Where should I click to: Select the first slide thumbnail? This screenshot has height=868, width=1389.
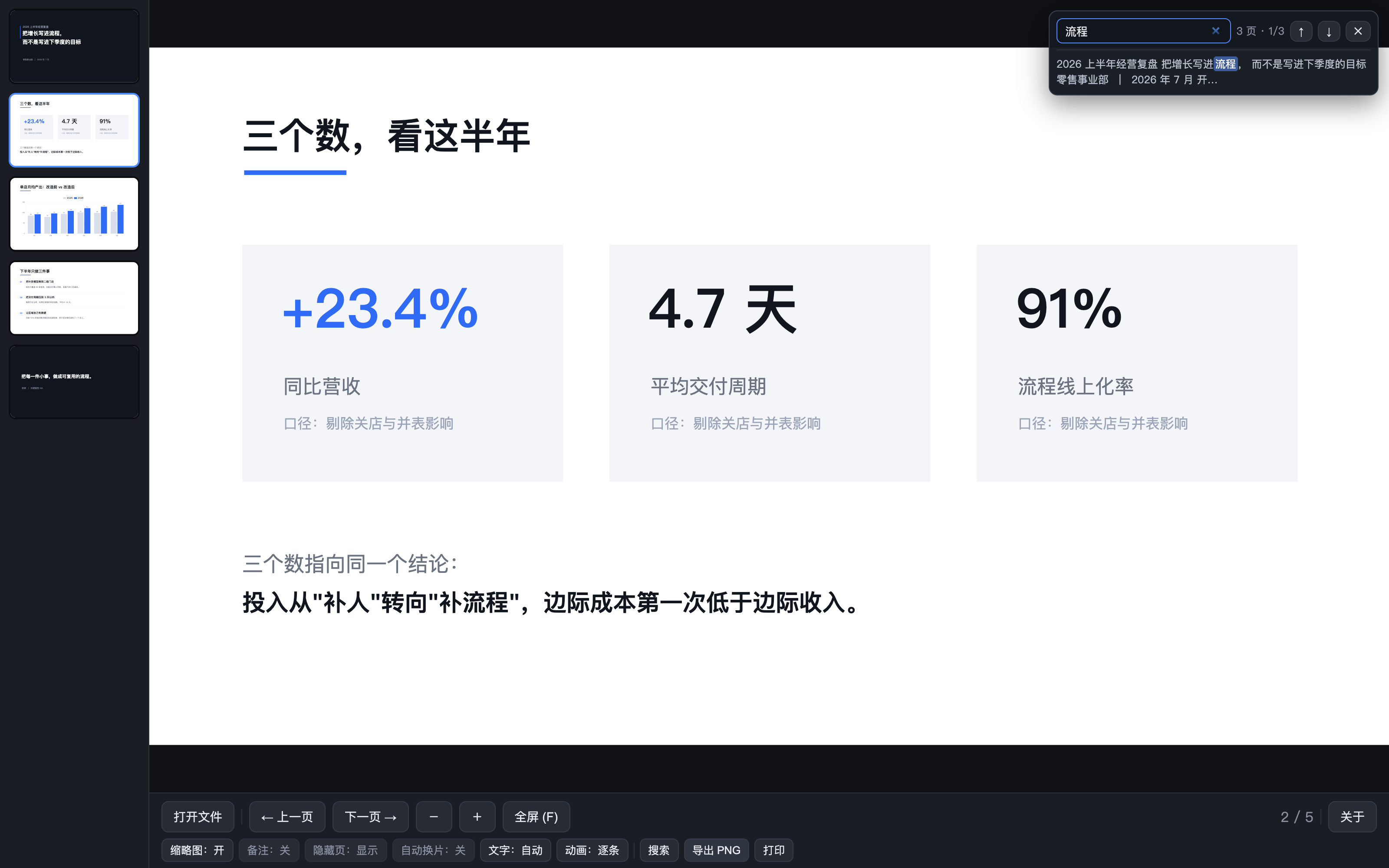[x=74, y=46]
